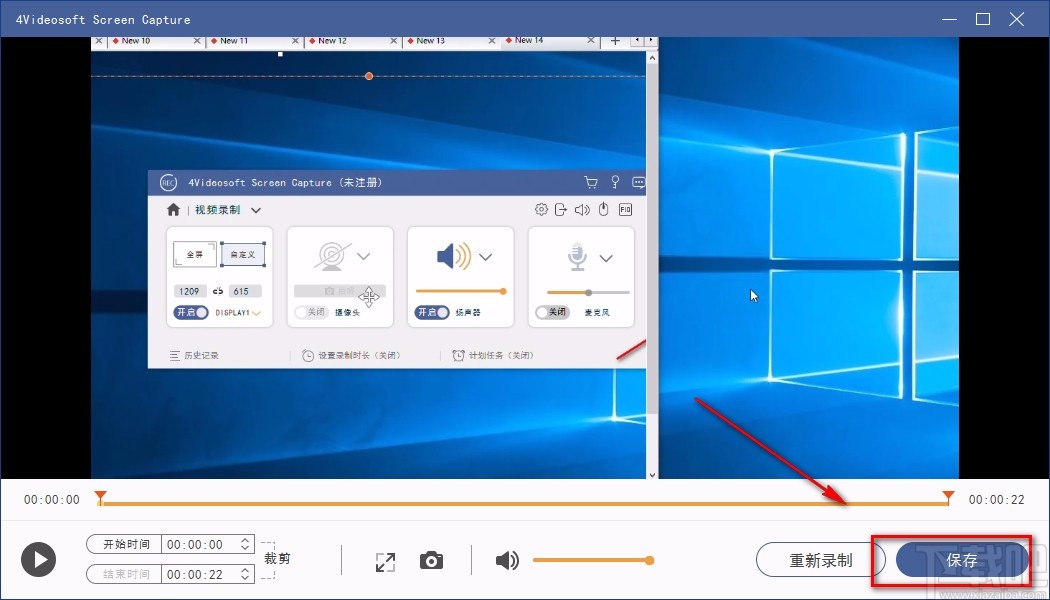Click the home icon in the preview
The image size is (1050, 600).
173,210
